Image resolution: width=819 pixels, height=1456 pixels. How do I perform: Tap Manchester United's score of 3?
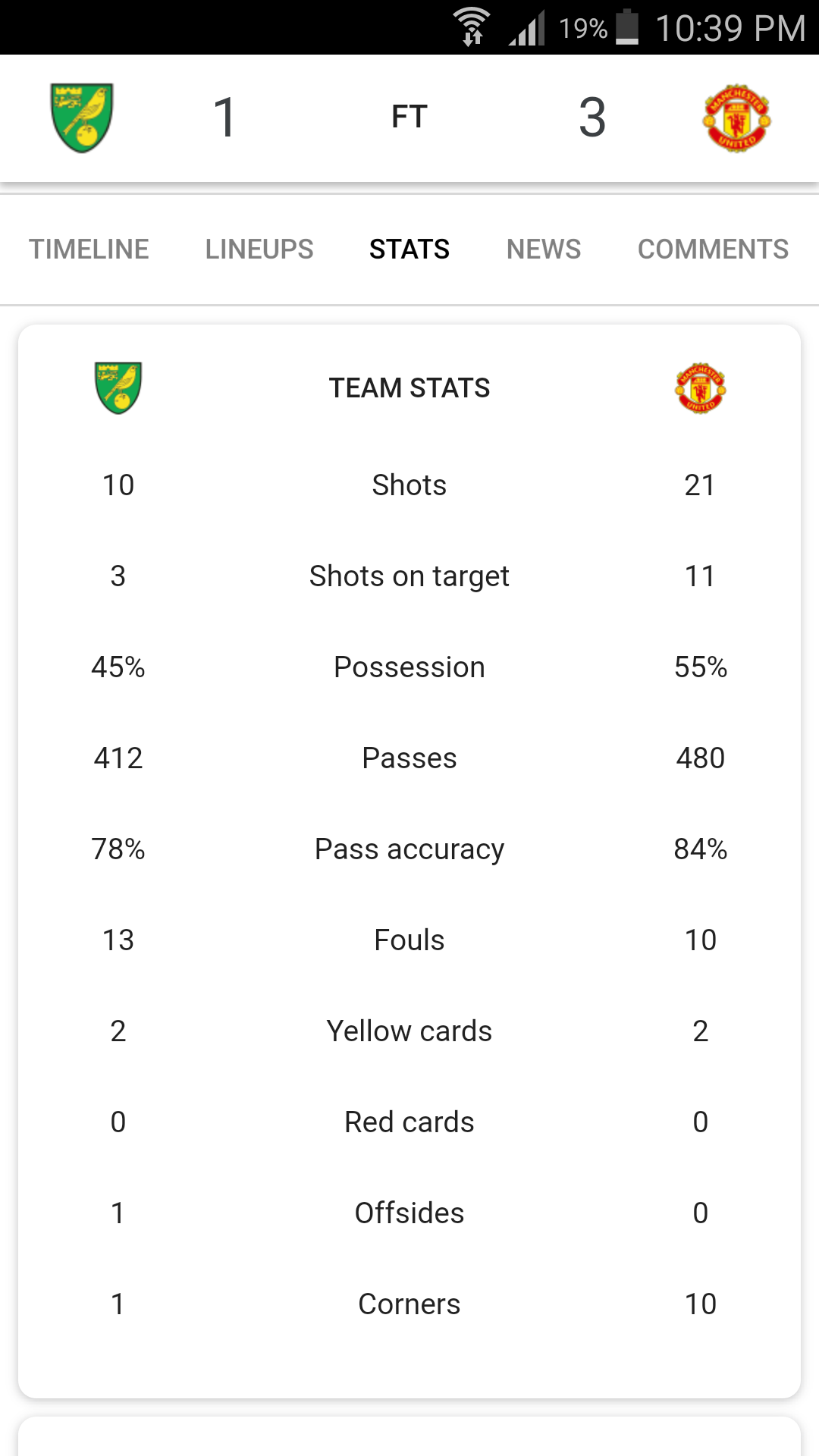(592, 118)
